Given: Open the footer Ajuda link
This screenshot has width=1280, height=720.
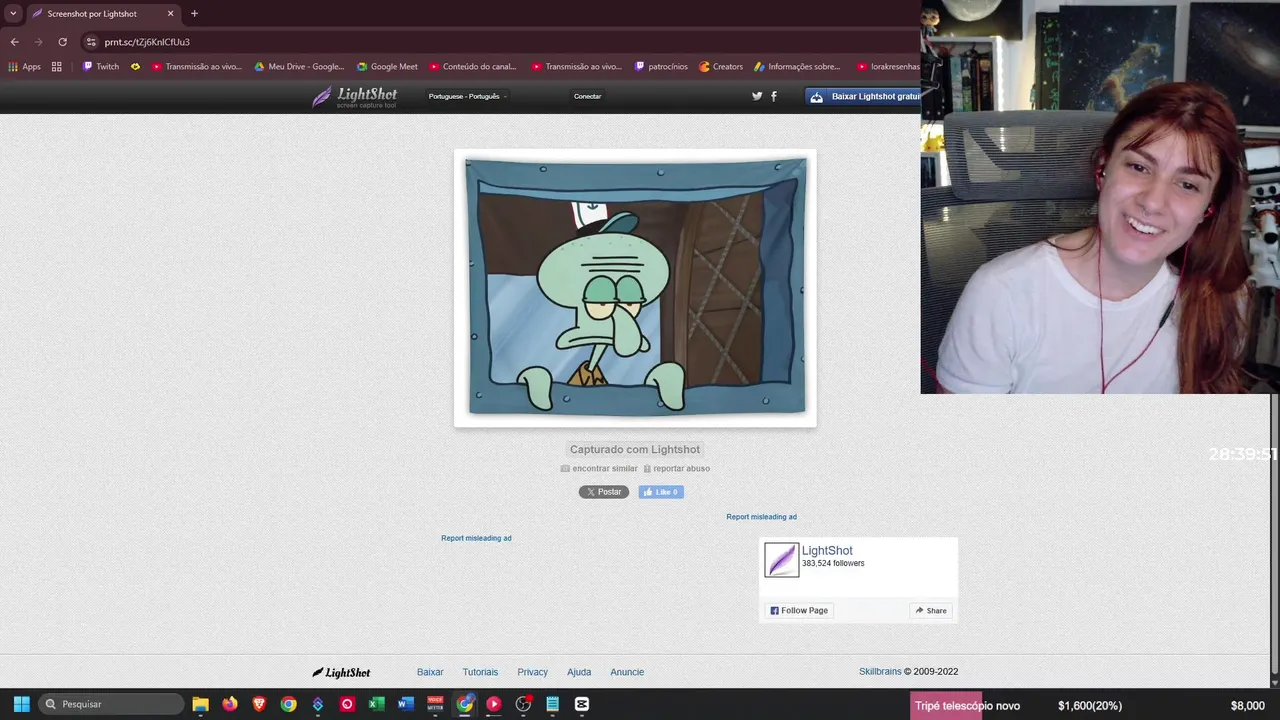Looking at the screenshot, I should click(579, 672).
